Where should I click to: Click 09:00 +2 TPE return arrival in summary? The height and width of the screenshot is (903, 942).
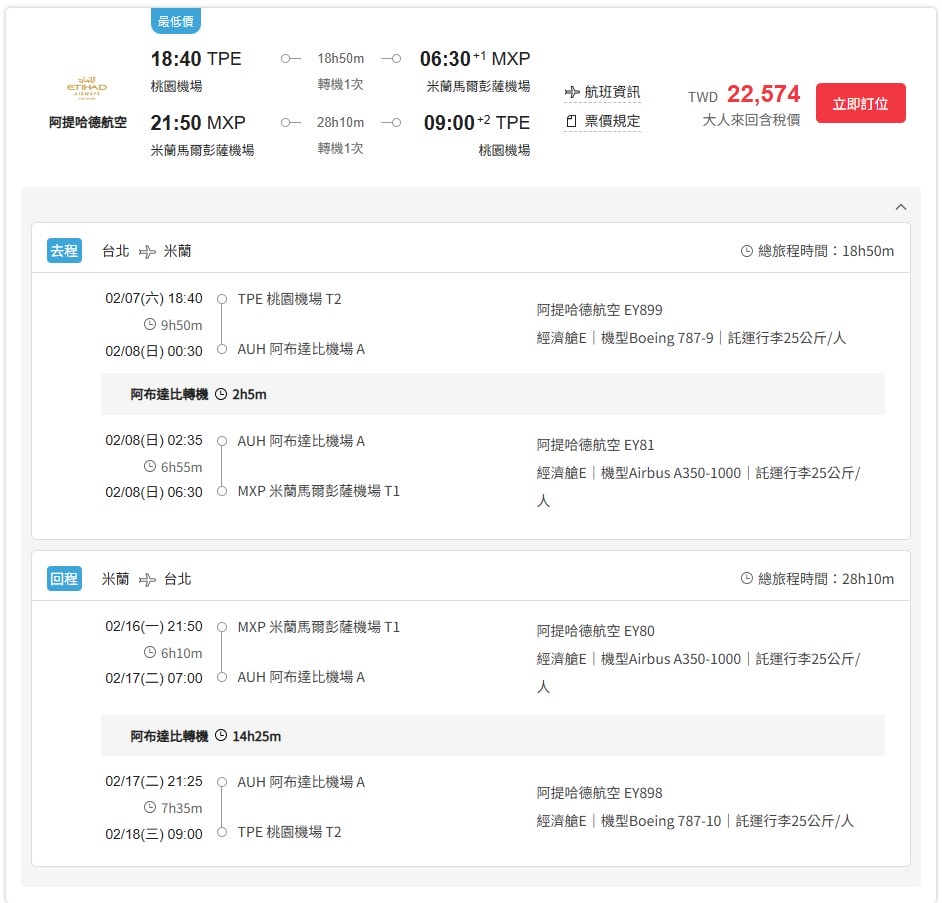tap(477, 123)
